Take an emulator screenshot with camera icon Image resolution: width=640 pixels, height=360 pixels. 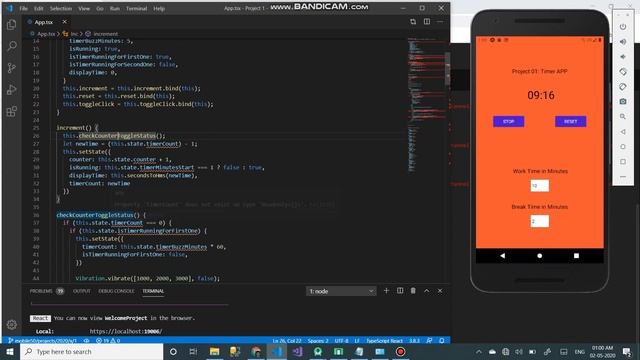623,101
